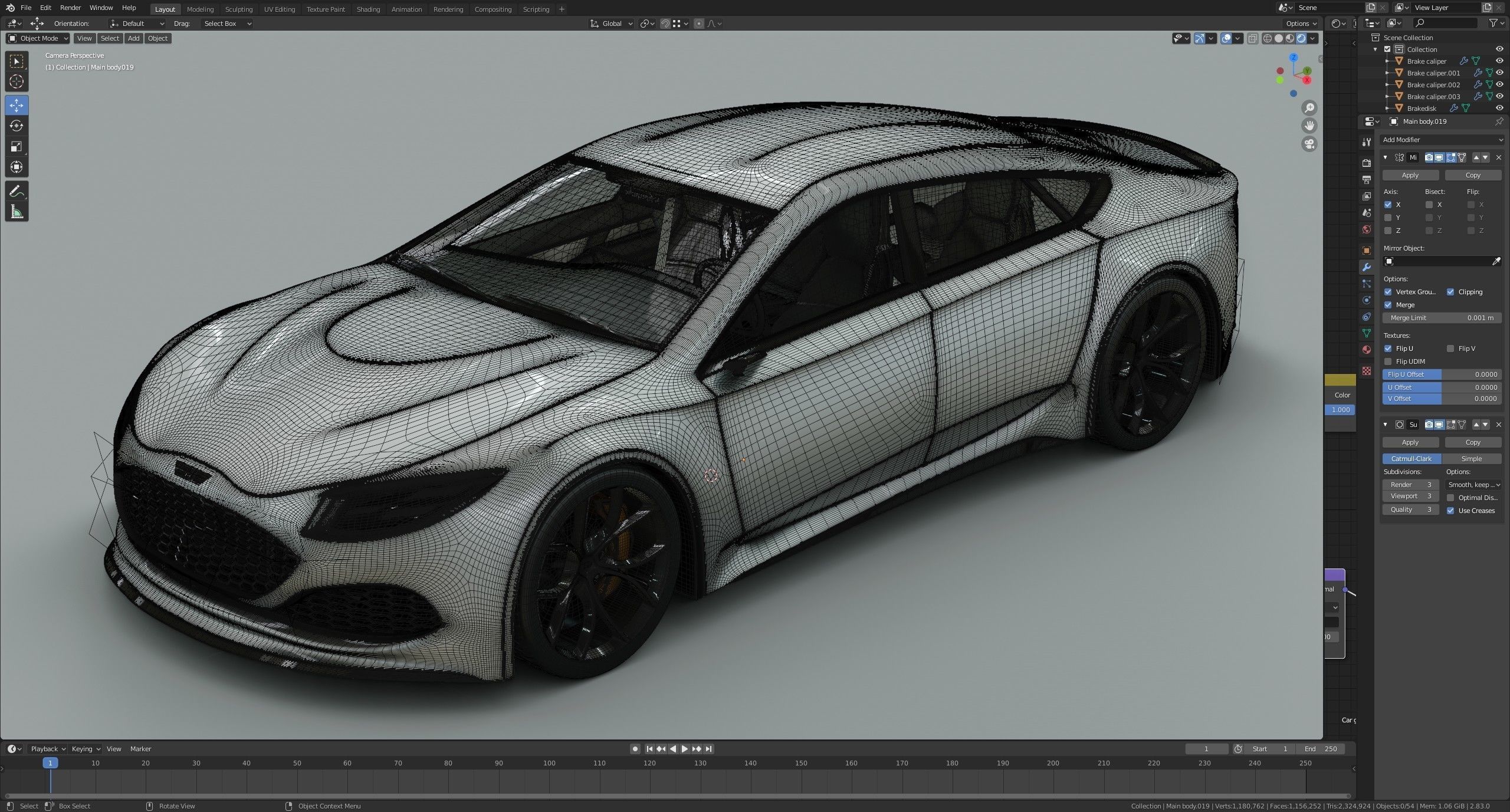
Task: Open the View Layer properties tab
Action: click(x=1367, y=196)
